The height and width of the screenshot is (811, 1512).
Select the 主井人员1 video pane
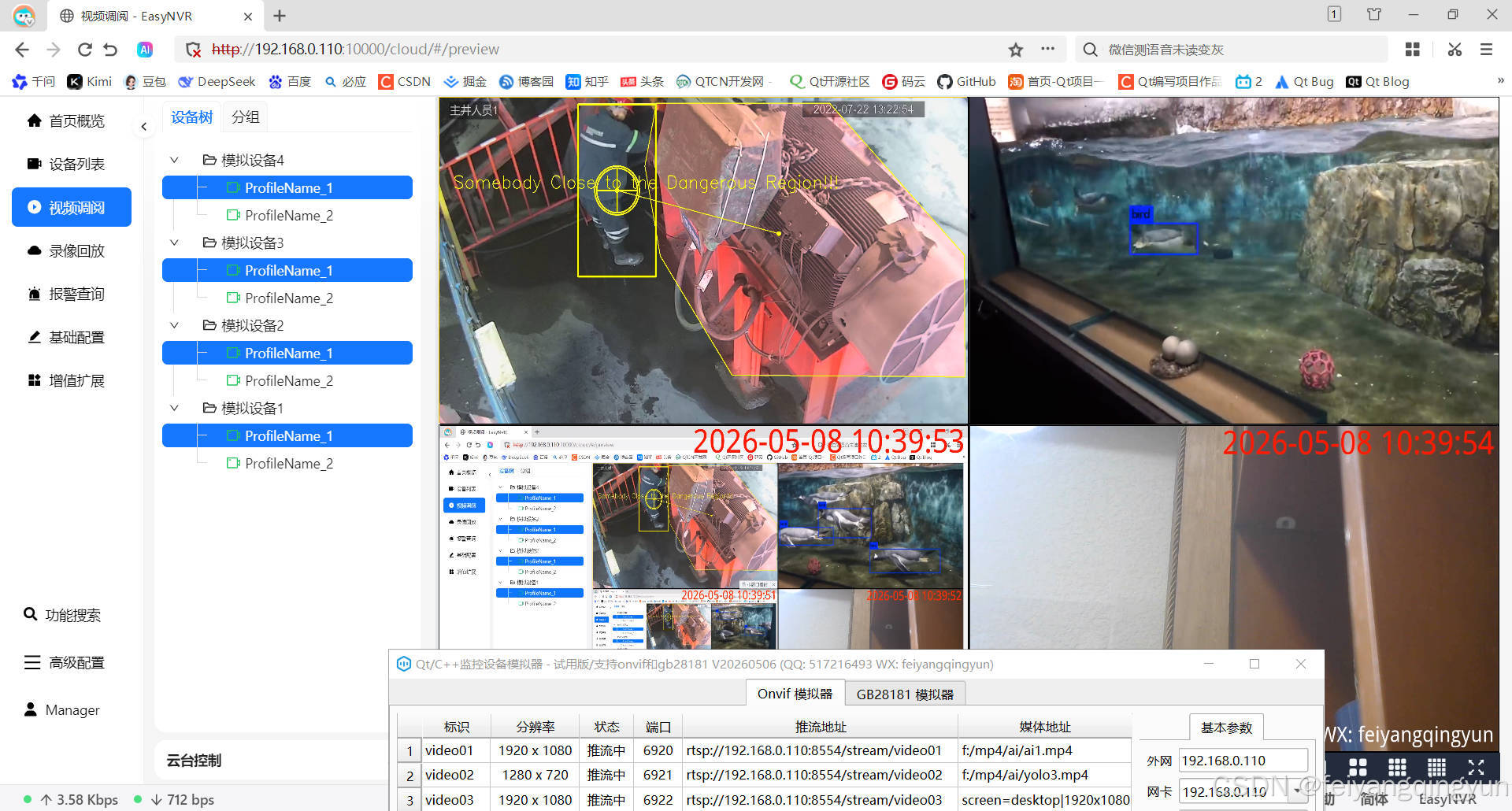(703, 261)
